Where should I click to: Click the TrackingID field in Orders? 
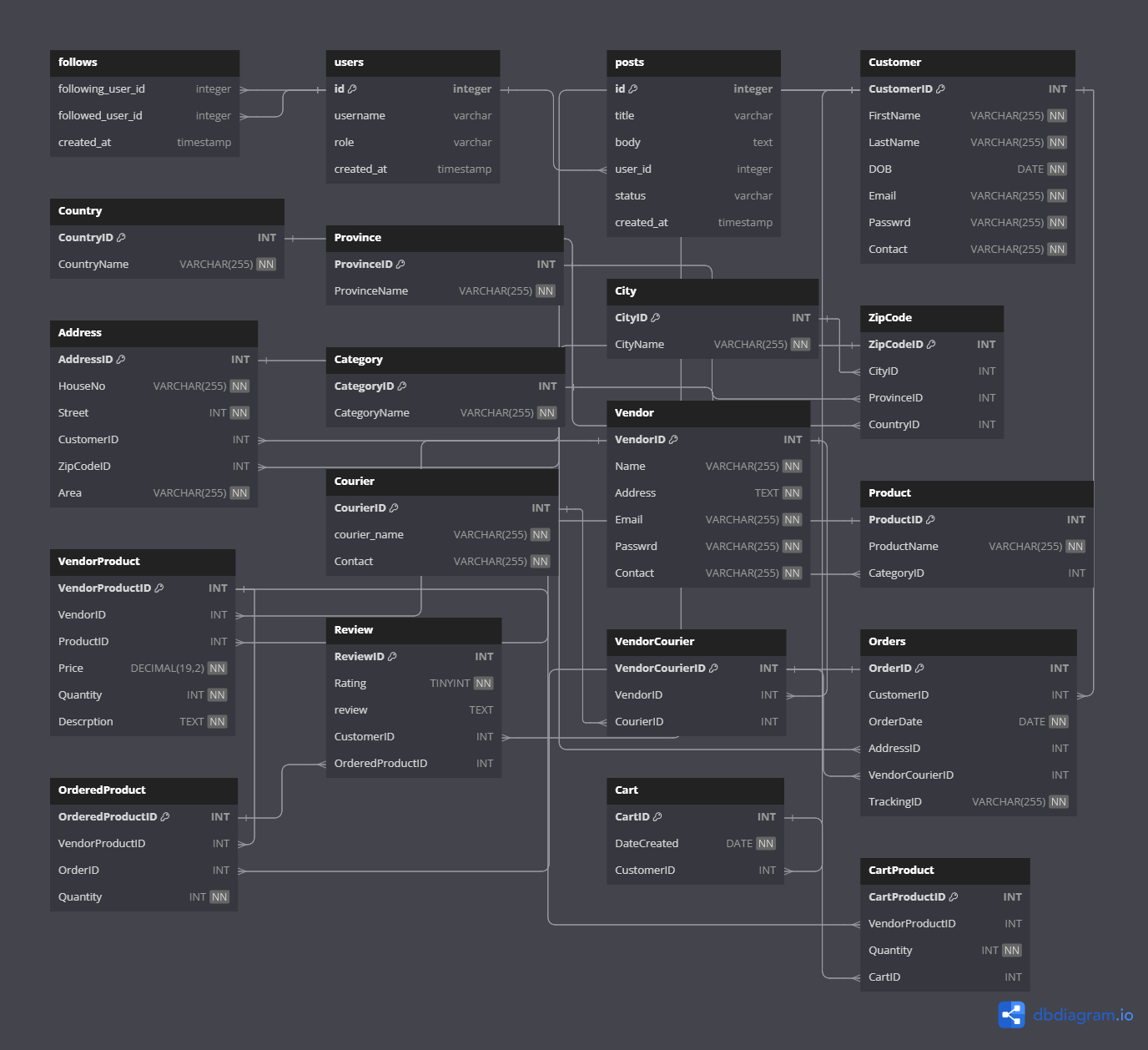point(968,802)
